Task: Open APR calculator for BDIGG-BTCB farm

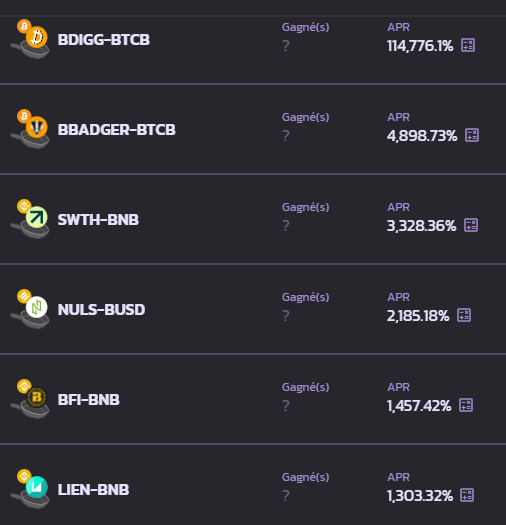Action: (468, 45)
